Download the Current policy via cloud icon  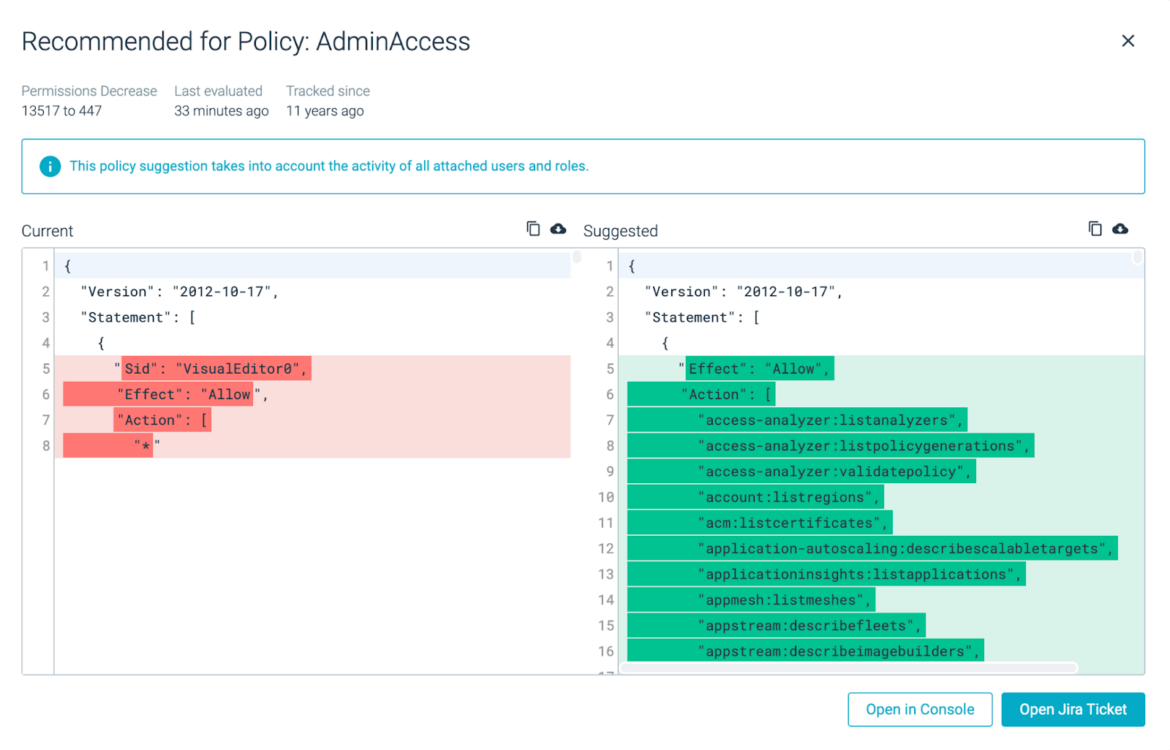tap(557, 228)
